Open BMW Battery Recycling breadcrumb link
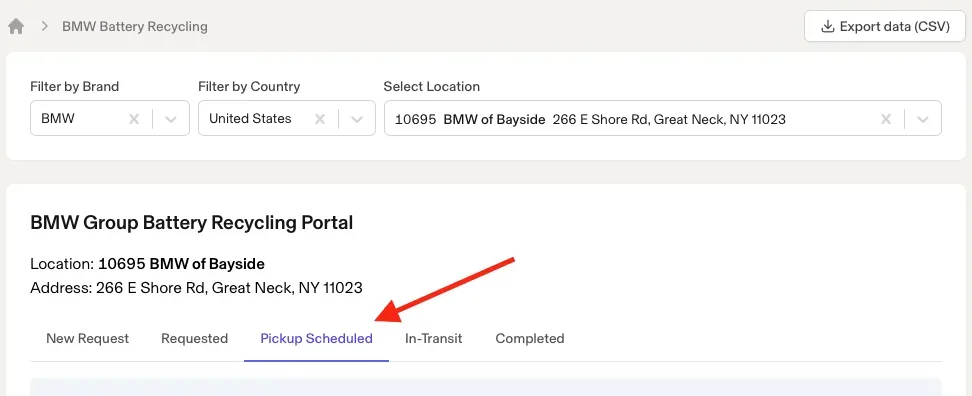The image size is (972, 396). pyautogui.click(x=135, y=27)
